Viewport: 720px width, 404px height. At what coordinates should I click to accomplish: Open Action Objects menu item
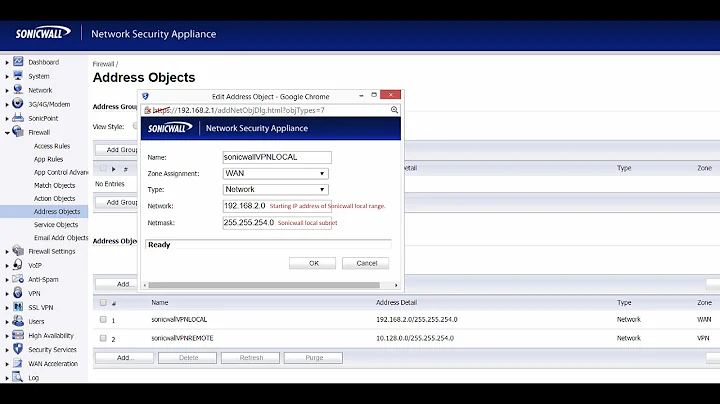click(54, 198)
